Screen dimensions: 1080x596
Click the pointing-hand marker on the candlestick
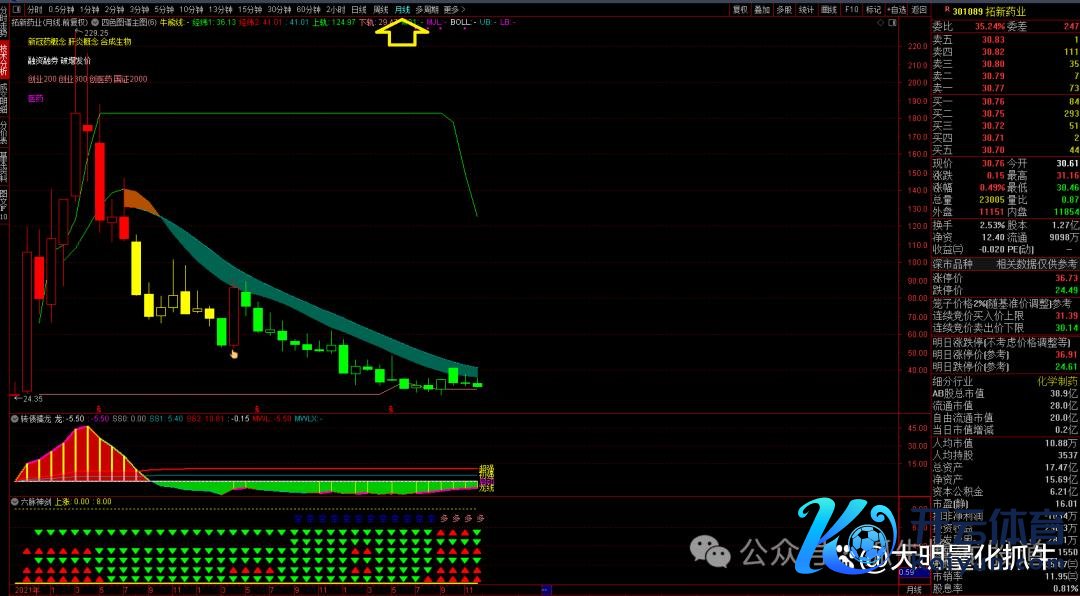235,352
